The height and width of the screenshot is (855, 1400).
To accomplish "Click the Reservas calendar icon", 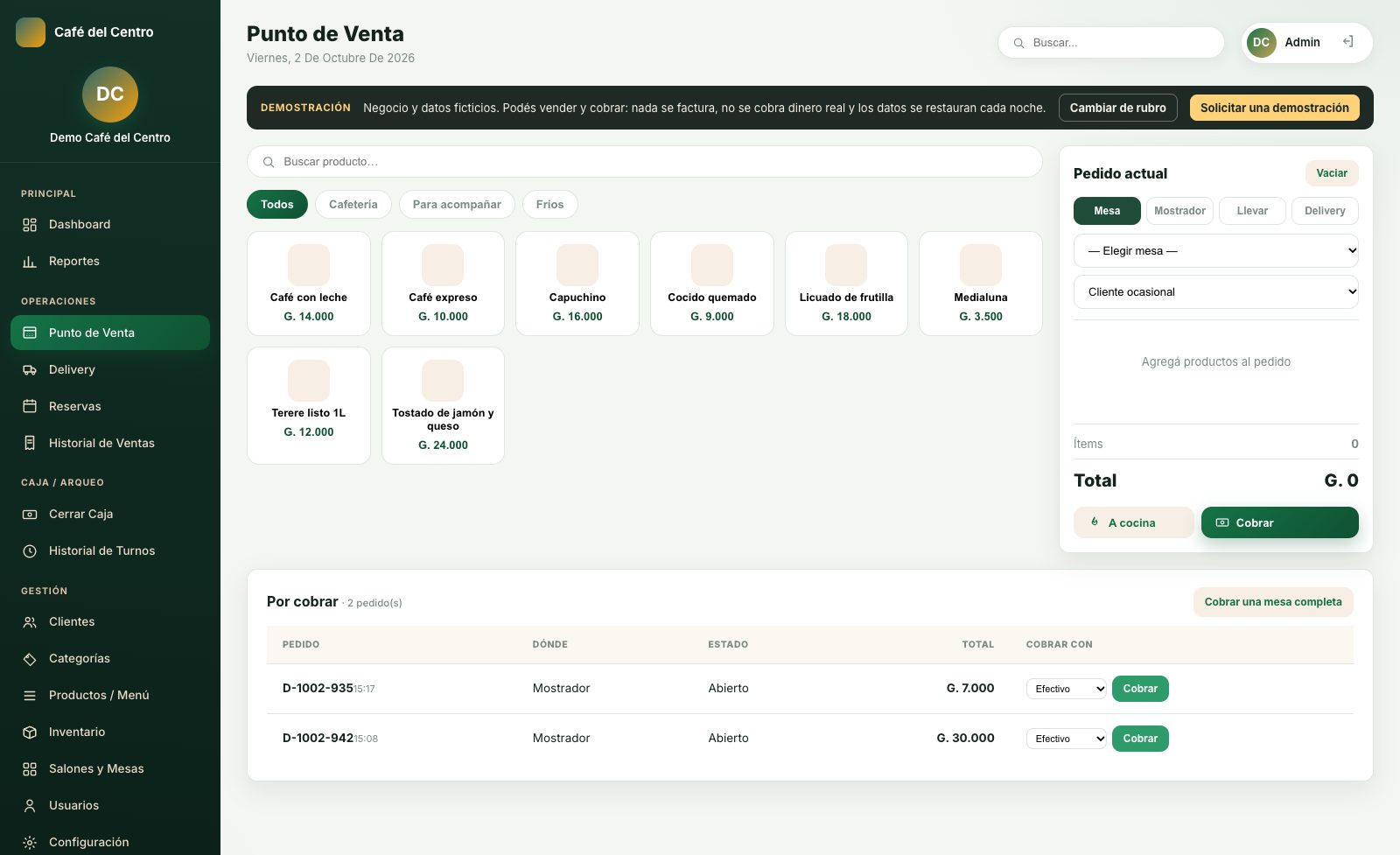I will [30, 407].
